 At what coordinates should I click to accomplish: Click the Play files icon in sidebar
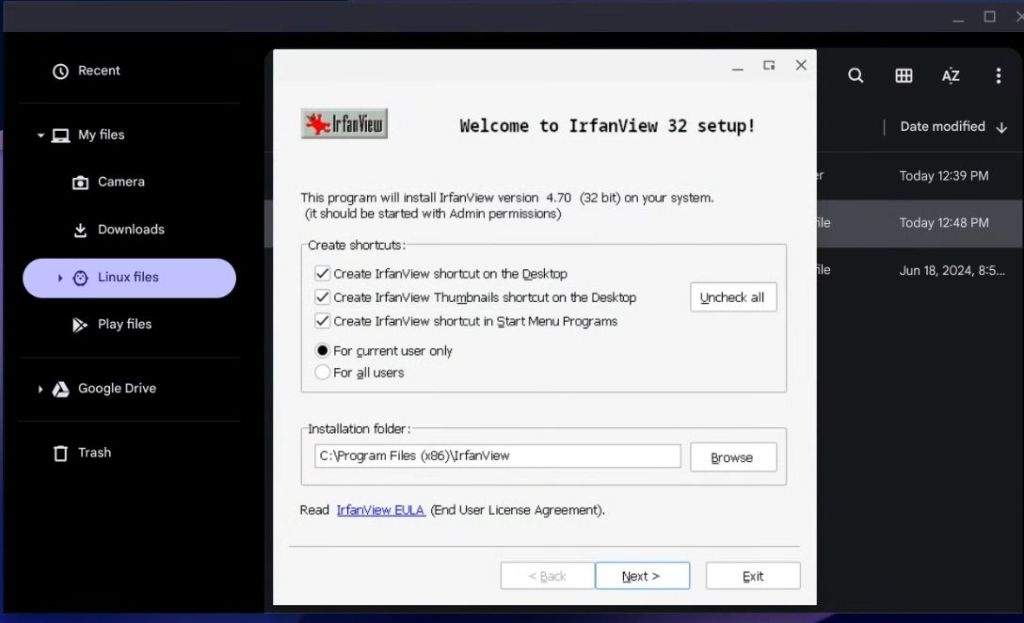[80, 325]
